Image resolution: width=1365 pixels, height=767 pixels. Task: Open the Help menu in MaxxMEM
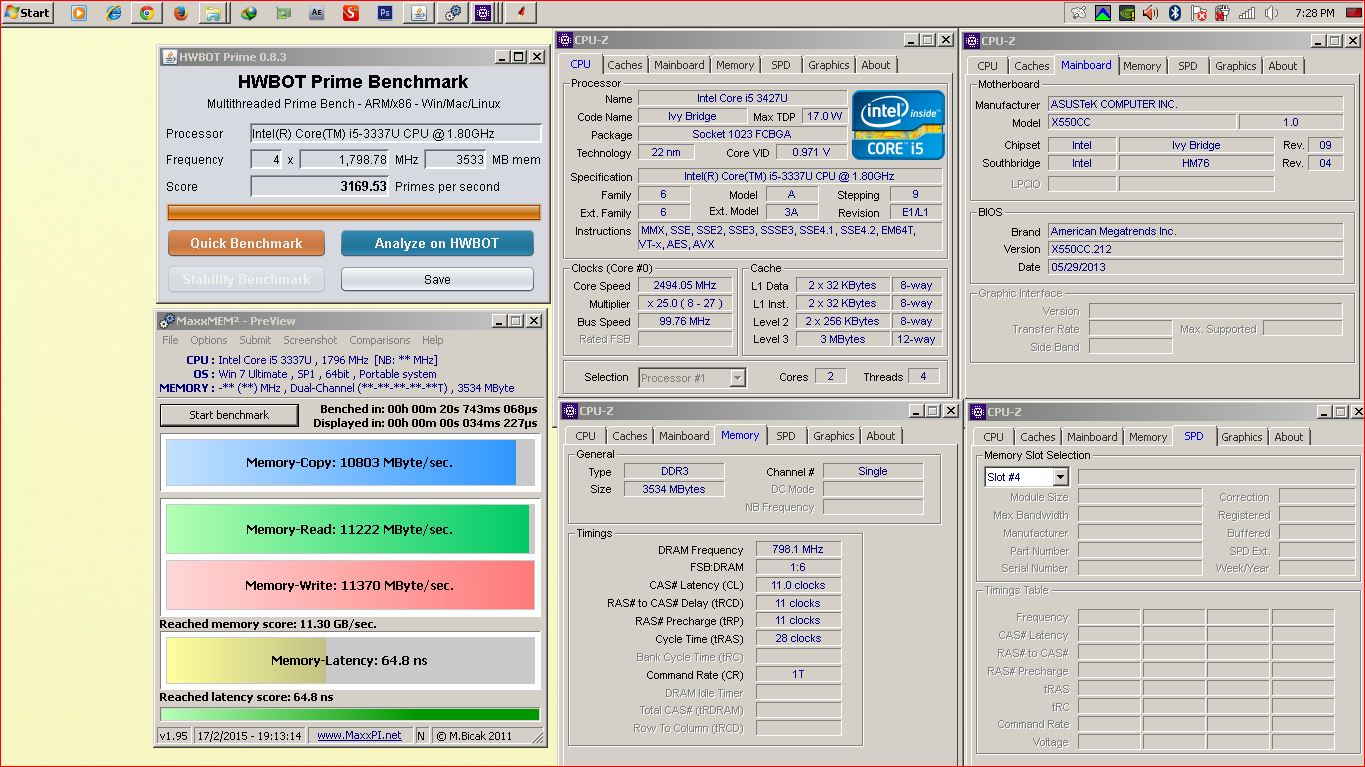[432, 340]
